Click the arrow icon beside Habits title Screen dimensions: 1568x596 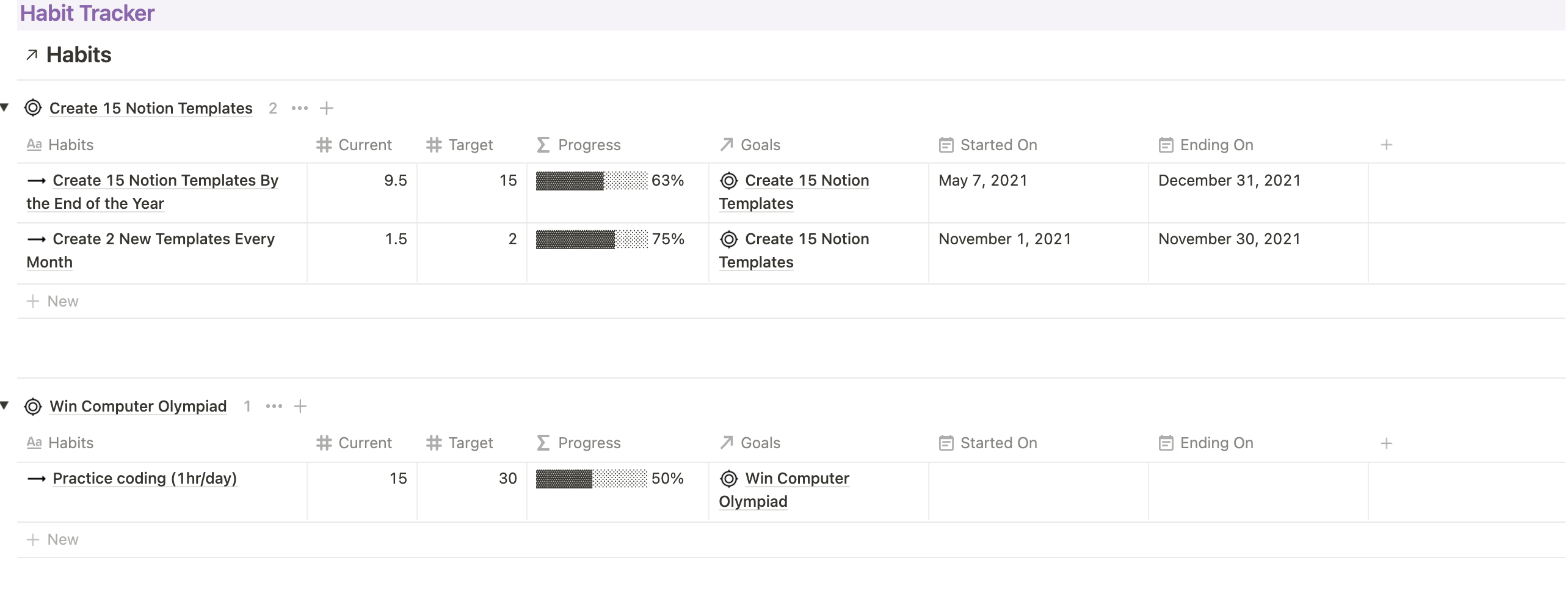pos(32,56)
